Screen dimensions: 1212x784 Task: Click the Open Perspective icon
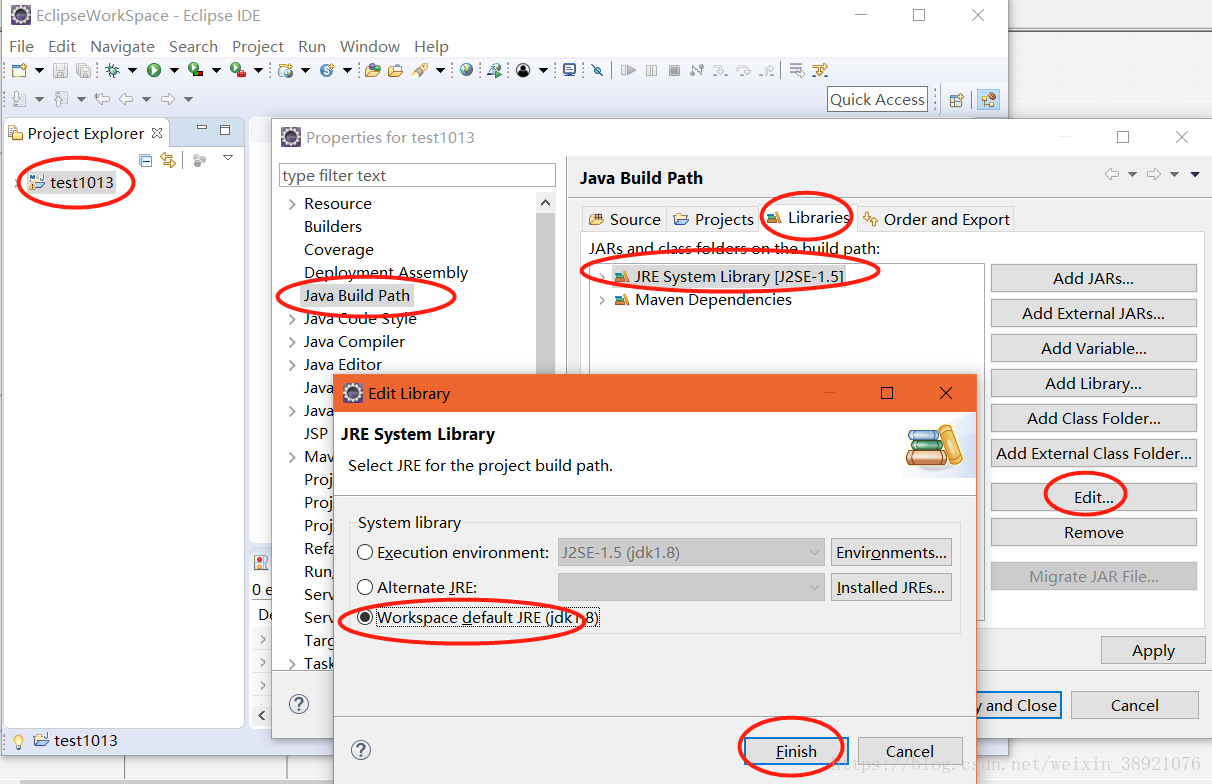956,99
